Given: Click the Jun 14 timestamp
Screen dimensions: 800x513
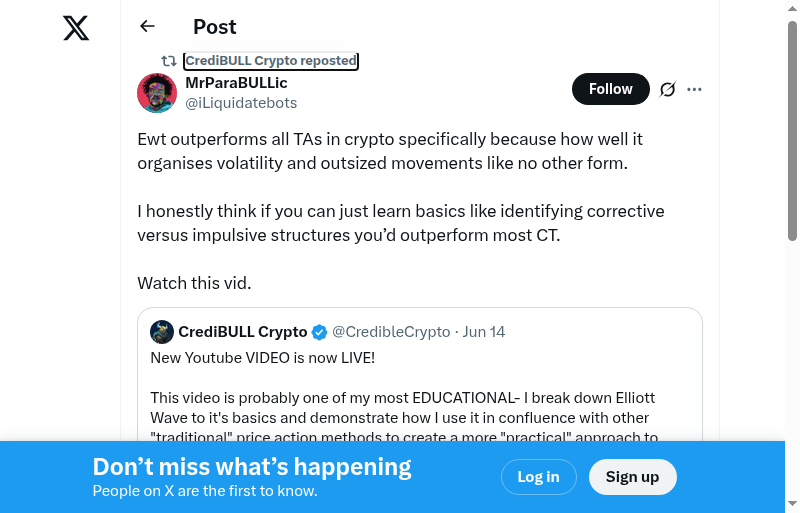Looking at the screenshot, I should (484, 332).
